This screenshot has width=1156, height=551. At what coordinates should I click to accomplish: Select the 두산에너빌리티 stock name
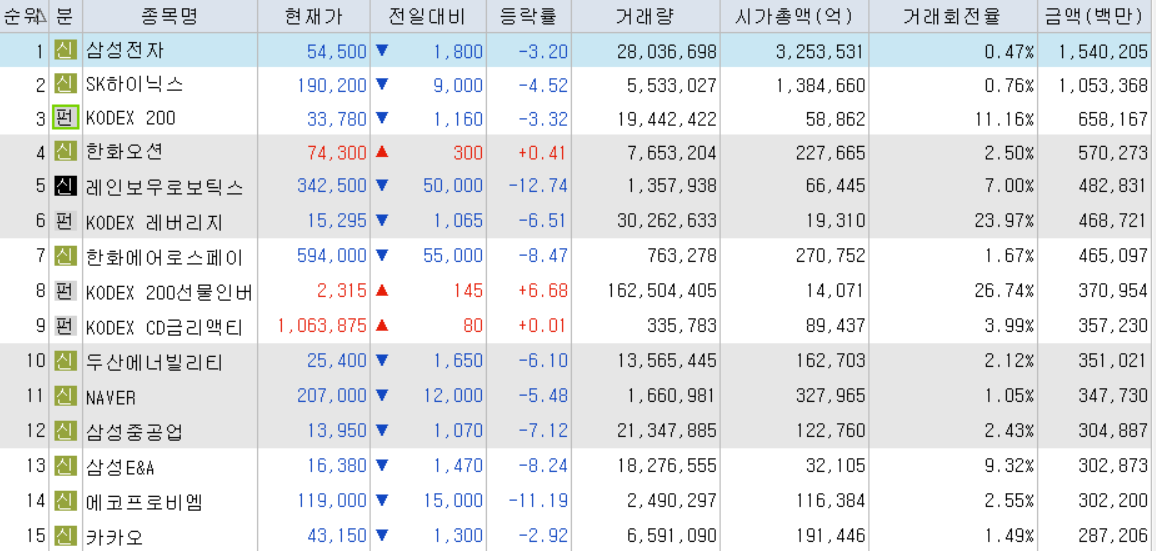(154, 363)
